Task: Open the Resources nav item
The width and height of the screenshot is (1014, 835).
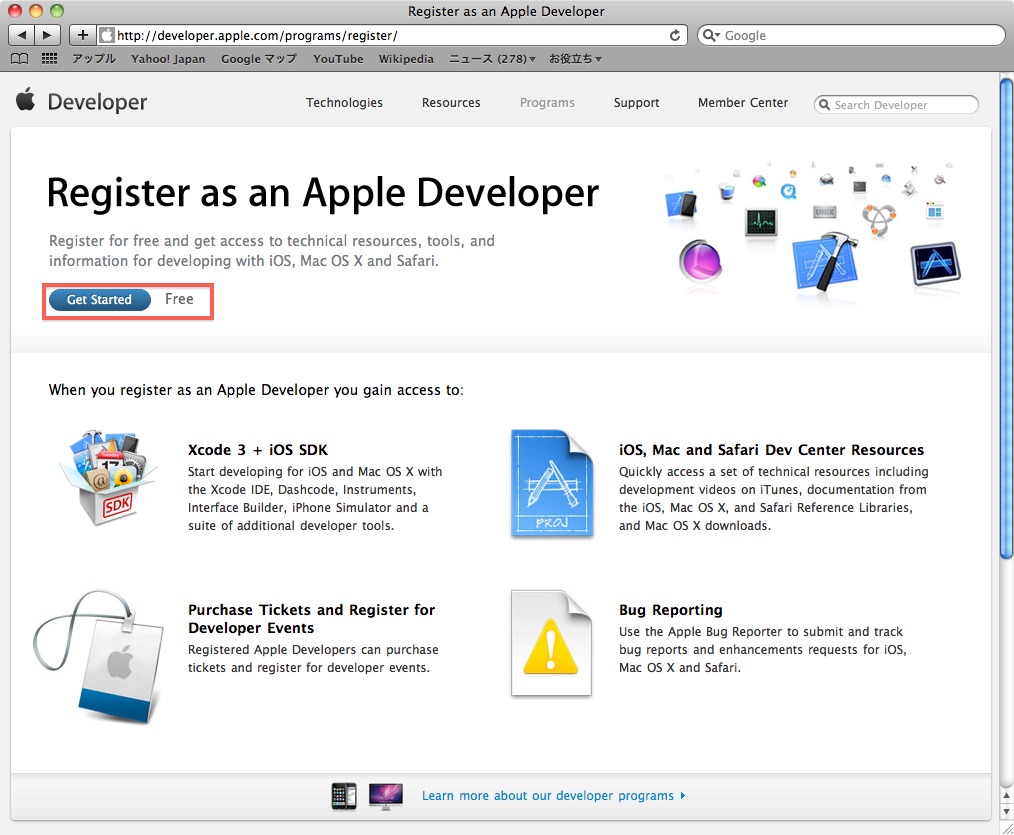Action: coord(451,103)
